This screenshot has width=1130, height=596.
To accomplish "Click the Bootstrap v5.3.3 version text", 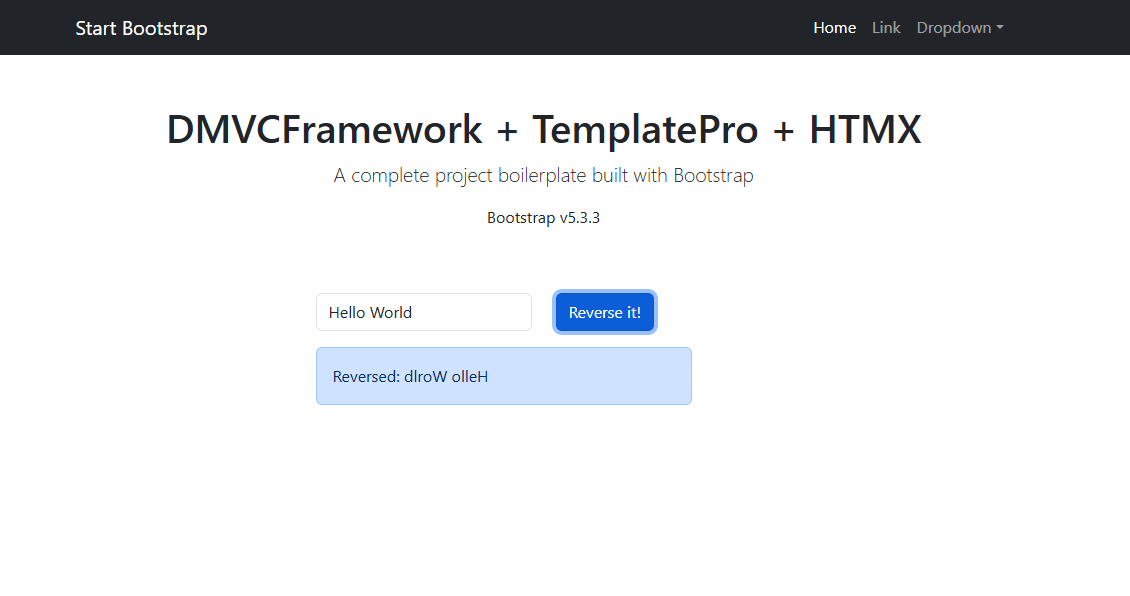I will (x=543, y=218).
